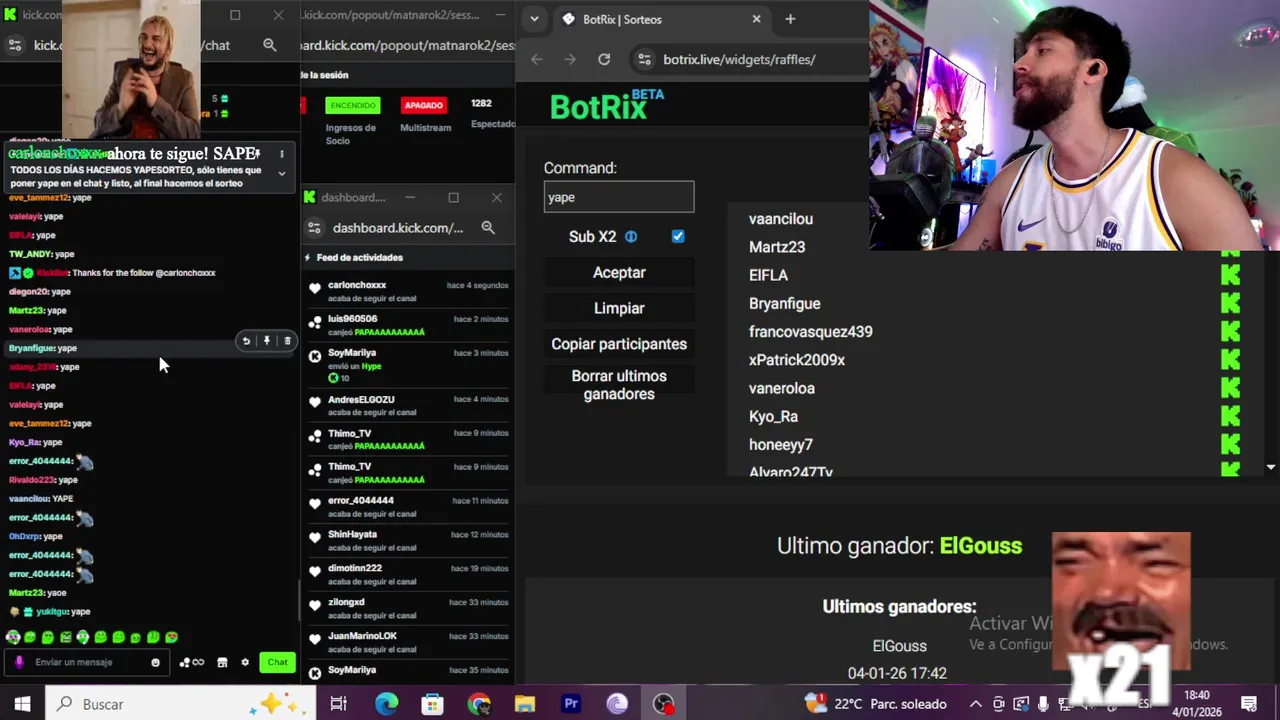Open File Explorer from taskbar
Viewport: 1280px width, 720px height.
point(525,704)
